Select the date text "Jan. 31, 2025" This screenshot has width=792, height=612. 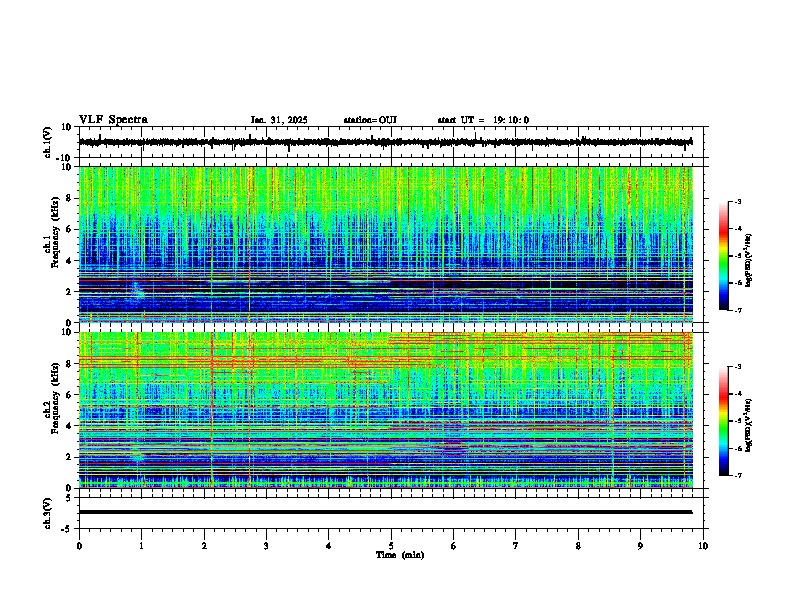[279, 120]
